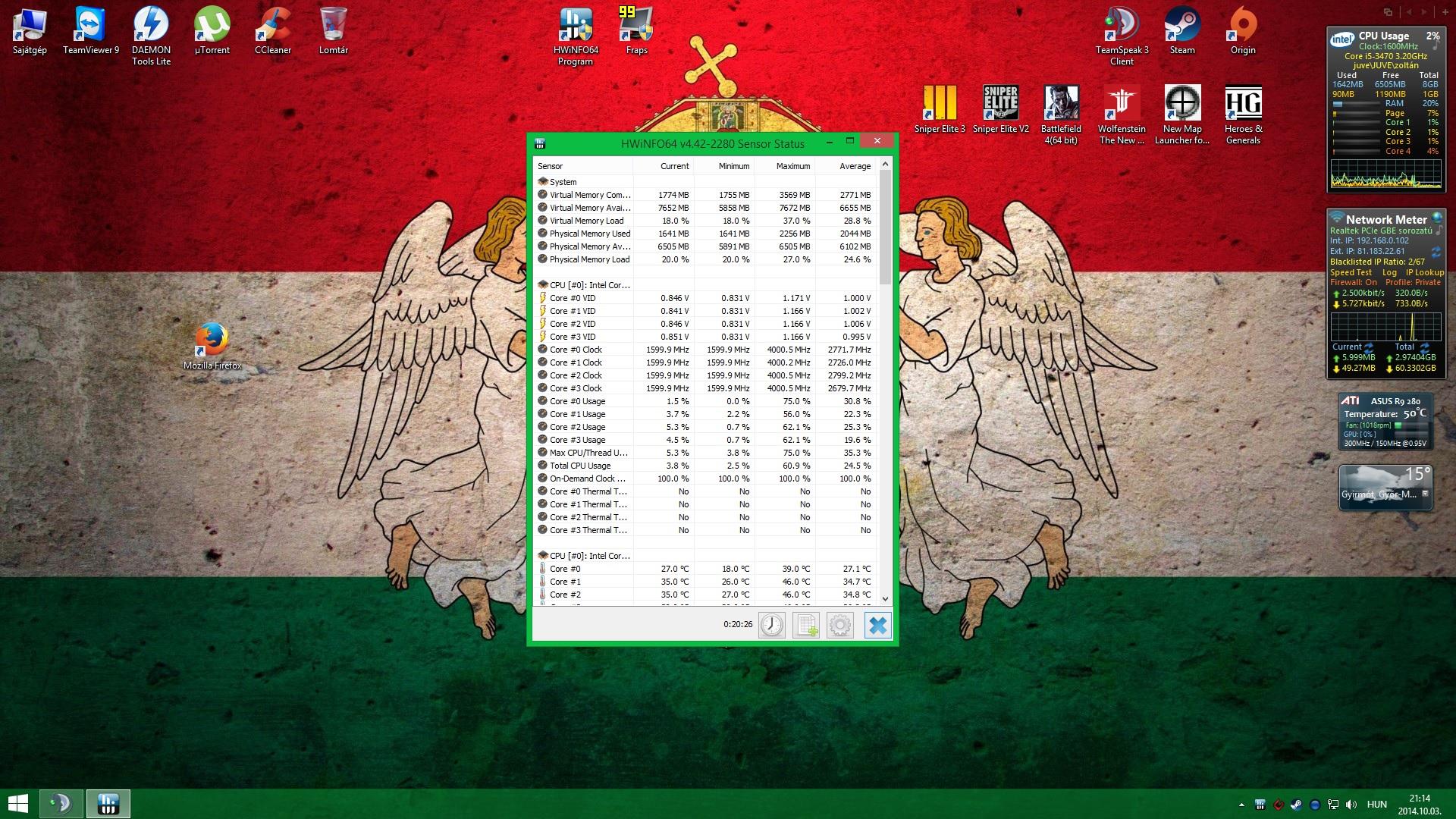Open TeamViewer 9 shortcut
This screenshot has height=819, width=1456.
90,31
